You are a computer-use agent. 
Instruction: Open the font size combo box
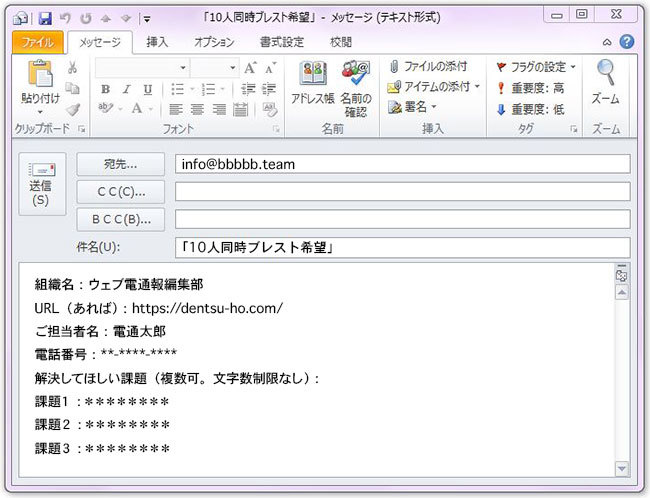pos(214,68)
